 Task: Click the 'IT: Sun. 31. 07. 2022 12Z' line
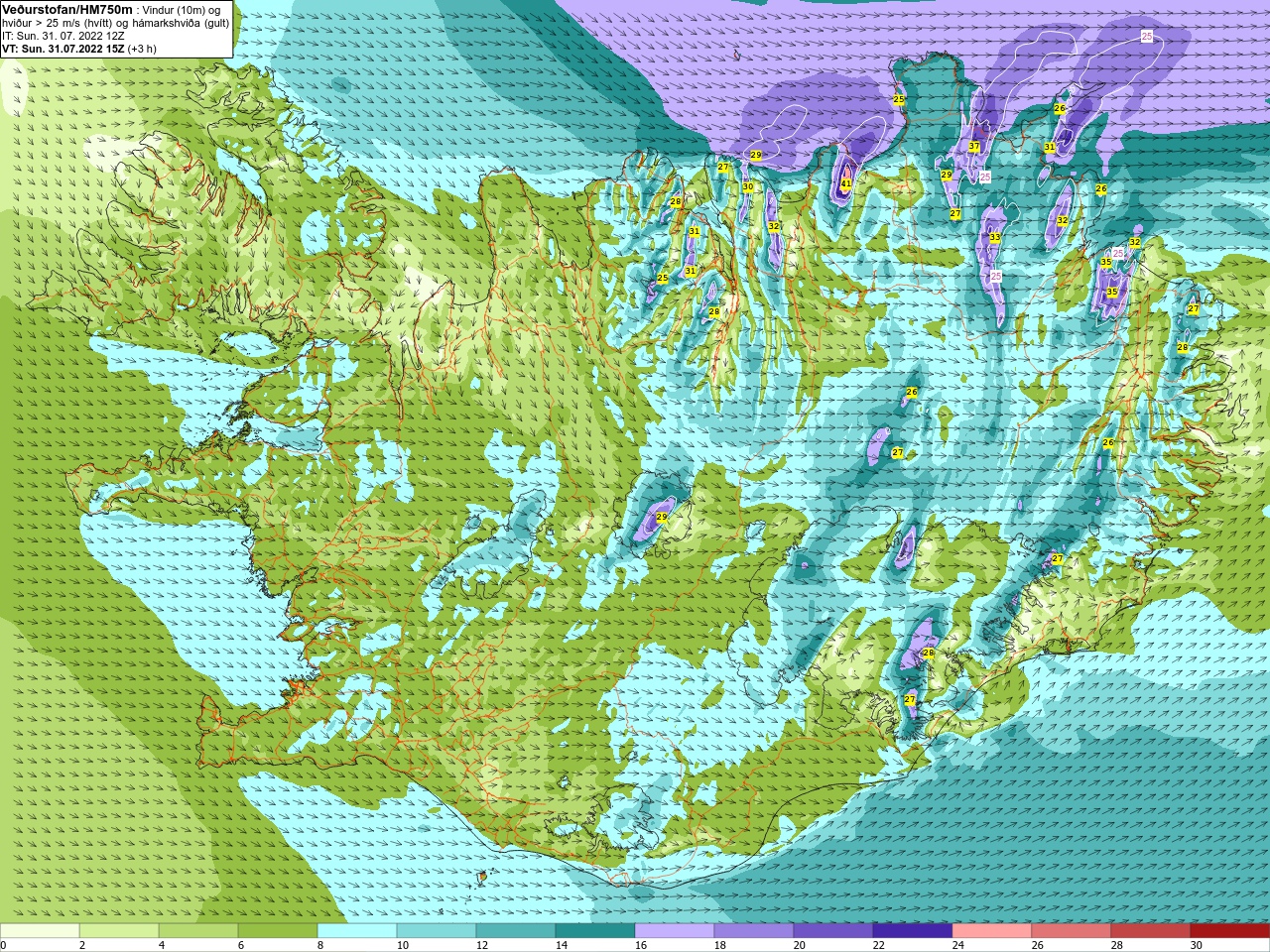coord(63,35)
